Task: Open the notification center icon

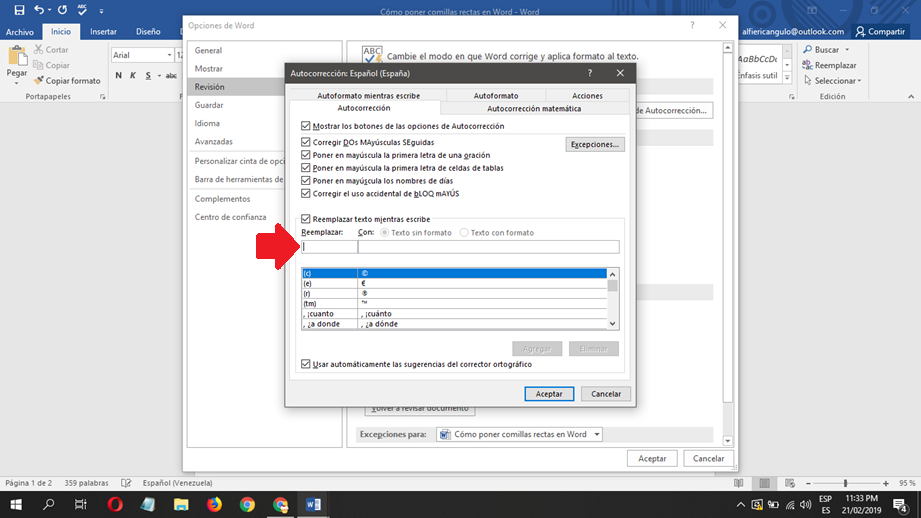Action: pos(900,504)
